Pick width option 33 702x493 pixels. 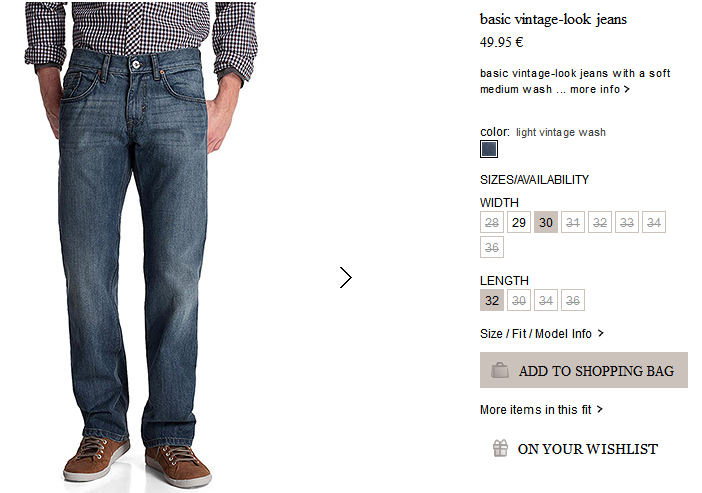[627, 222]
